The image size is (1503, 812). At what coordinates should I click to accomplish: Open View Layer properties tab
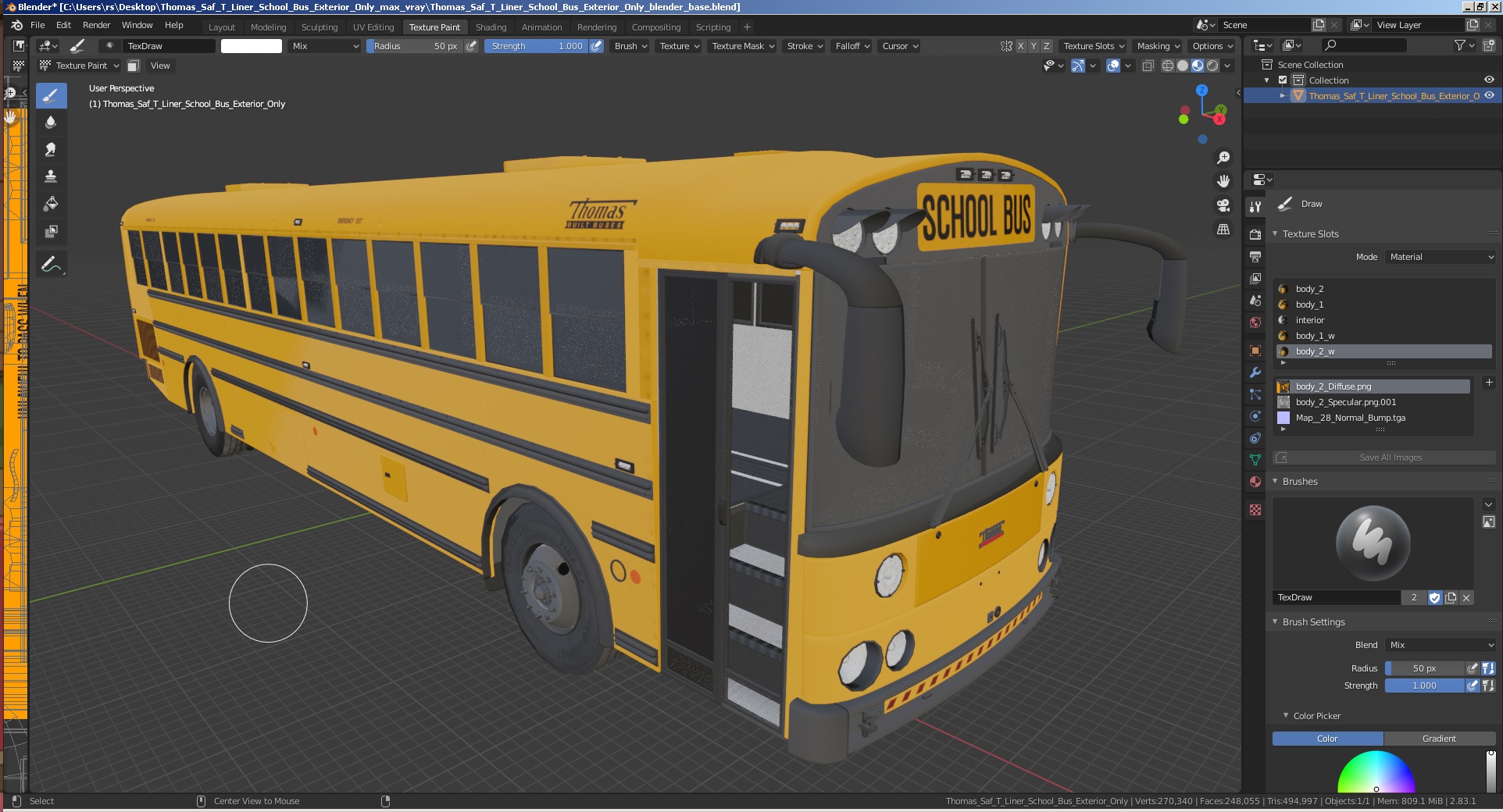click(x=1255, y=278)
